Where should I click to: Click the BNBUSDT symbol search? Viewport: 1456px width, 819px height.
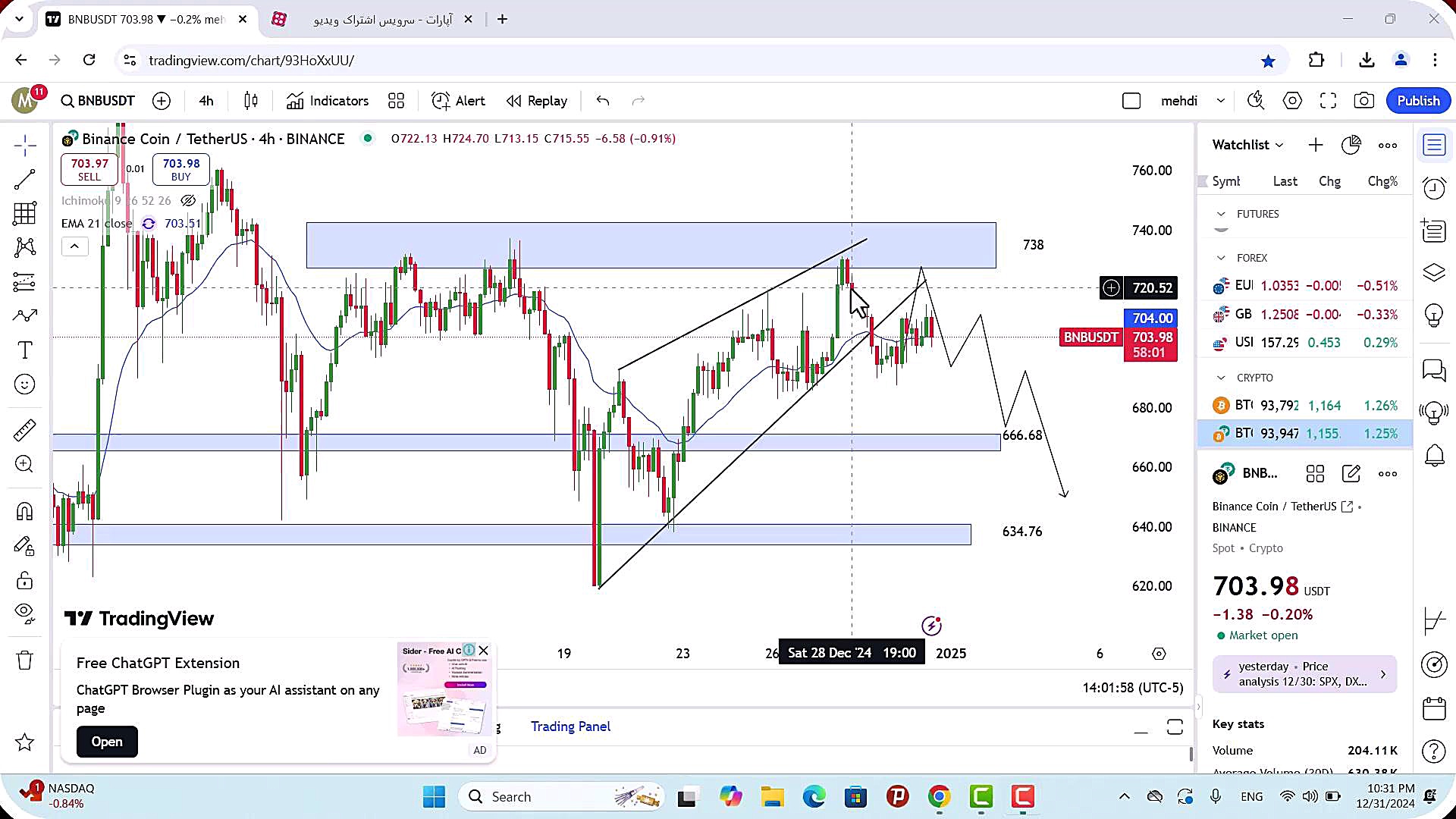tap(98, 101)
